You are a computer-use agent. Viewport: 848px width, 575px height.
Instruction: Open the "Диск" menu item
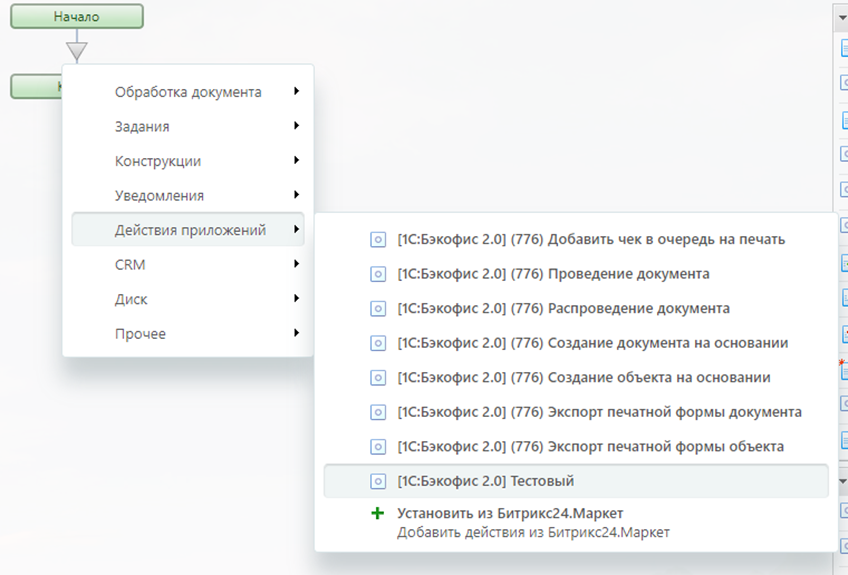131,299
